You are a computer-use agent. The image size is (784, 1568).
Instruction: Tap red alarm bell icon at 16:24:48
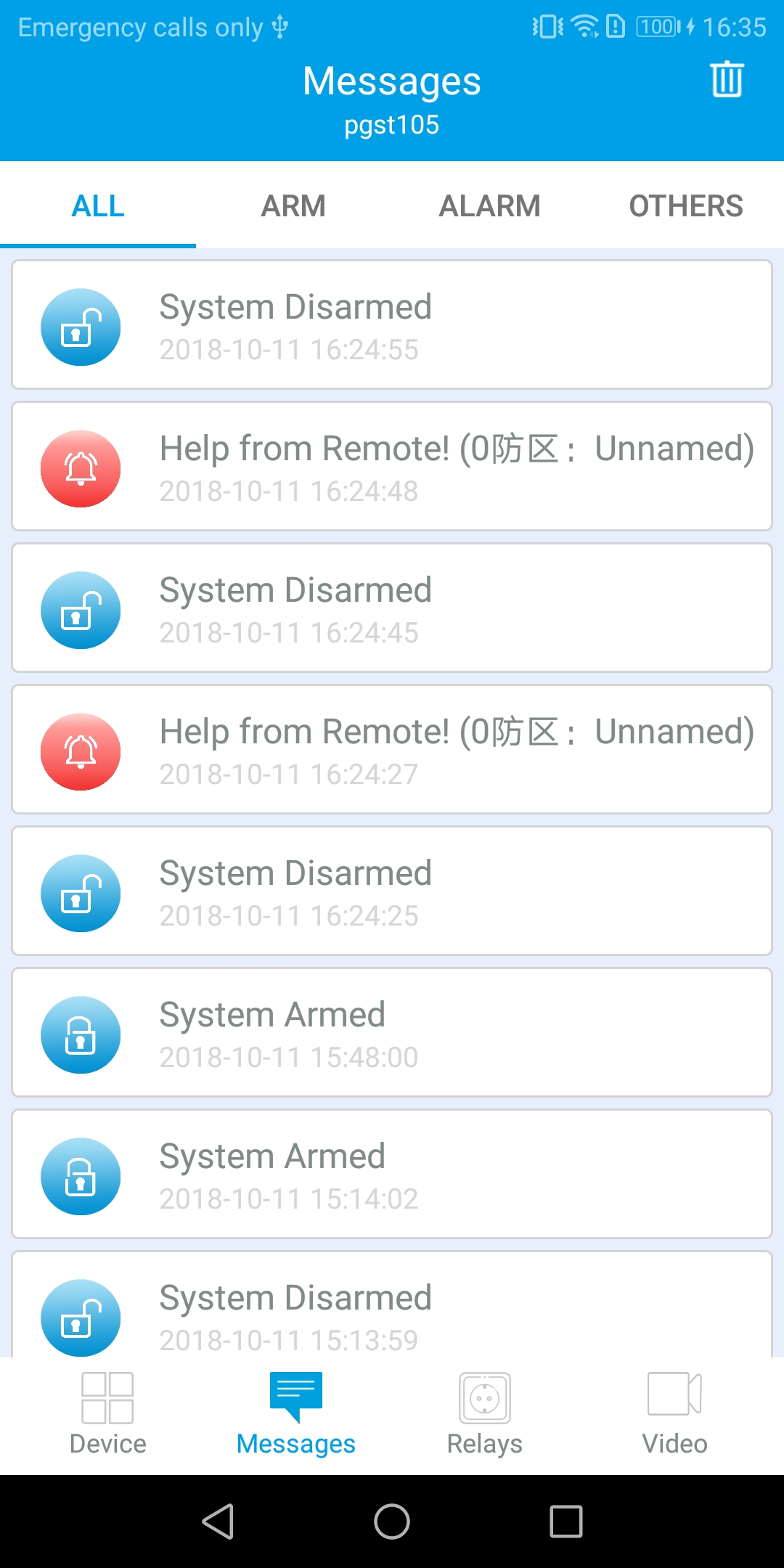81,469
